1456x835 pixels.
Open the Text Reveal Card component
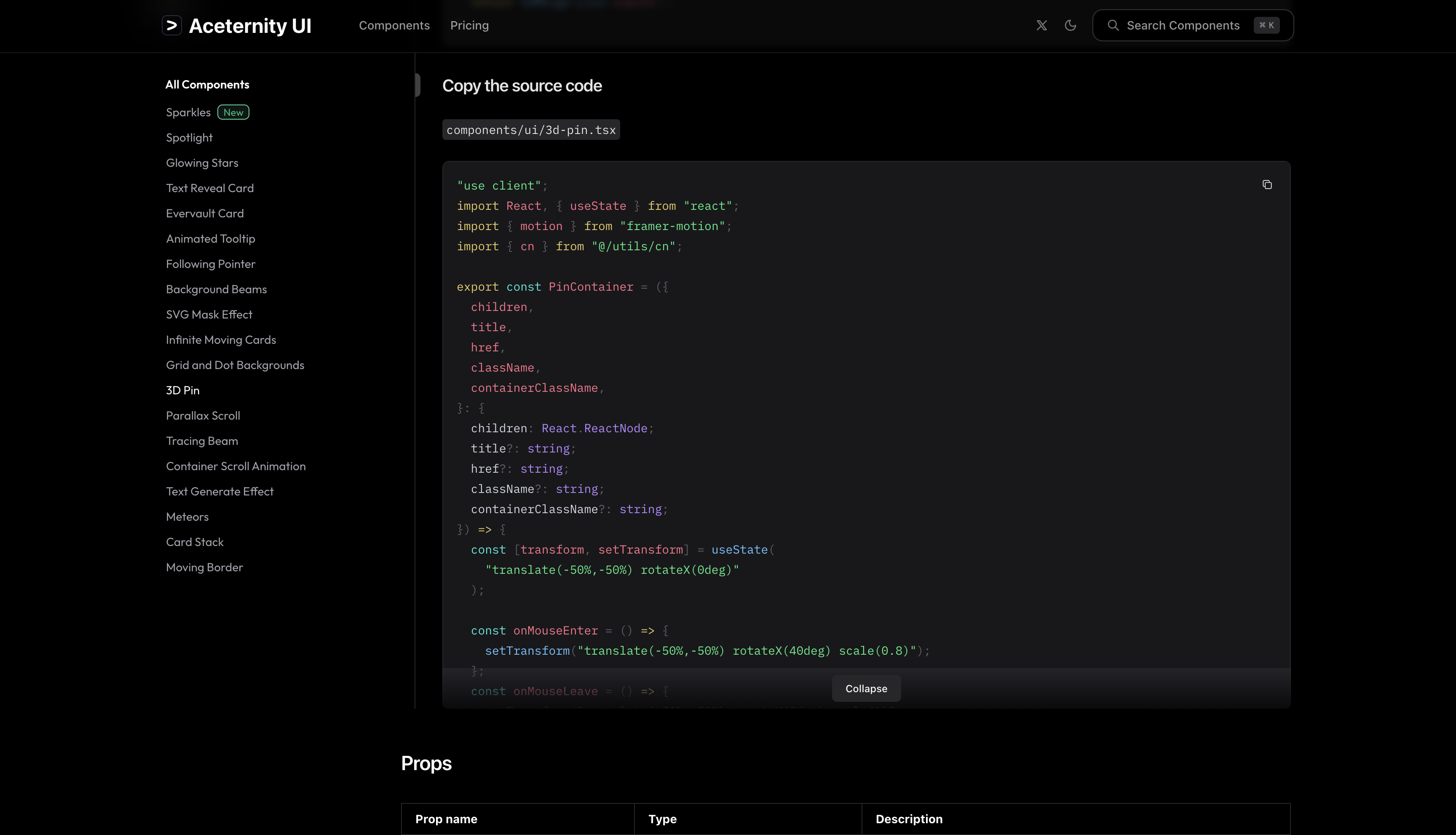pos(210,188)
